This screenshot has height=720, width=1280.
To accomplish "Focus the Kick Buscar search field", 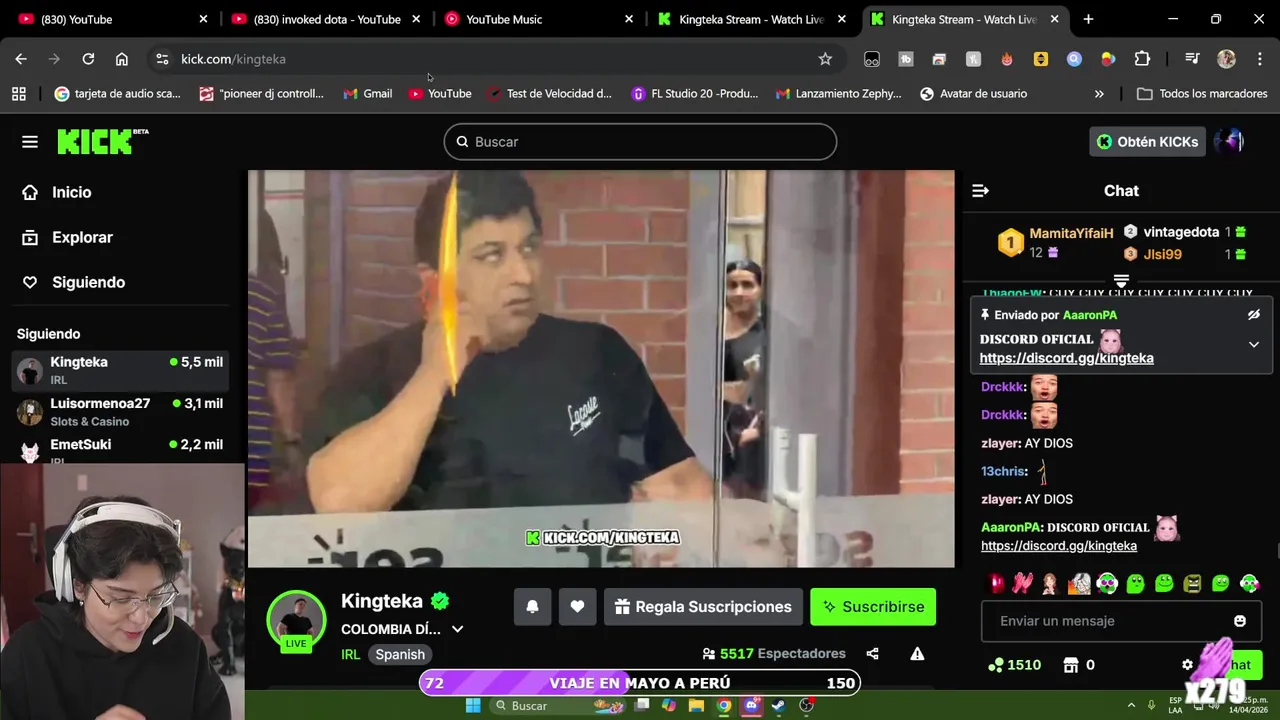I will (x=640, y=142).
